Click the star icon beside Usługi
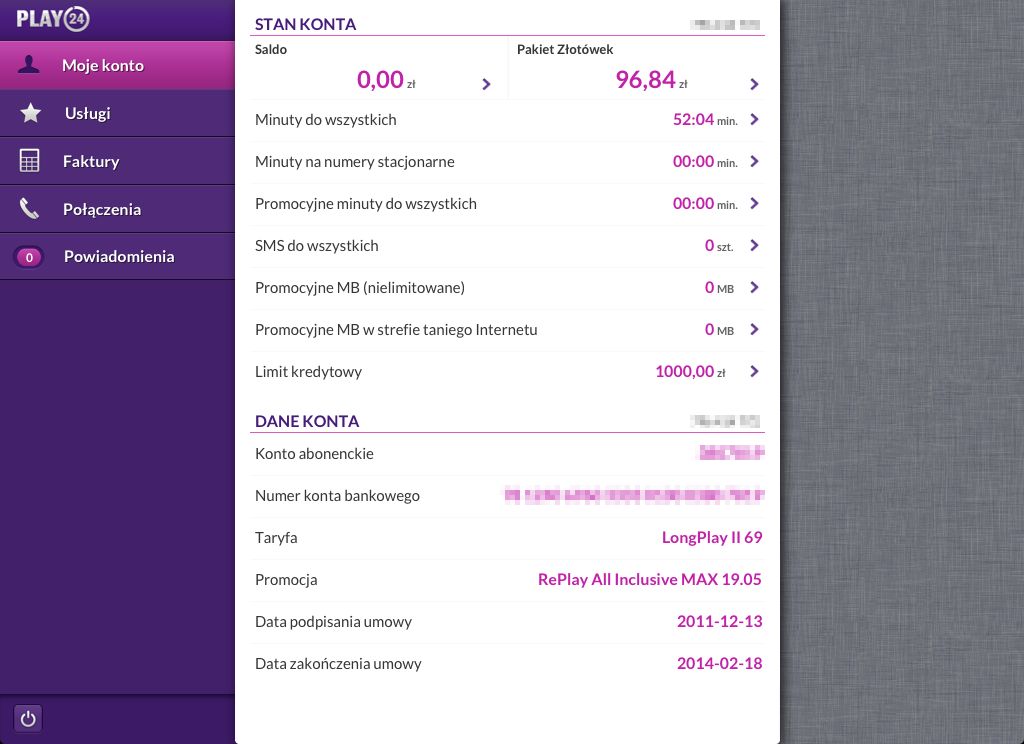1024x744 pixels. click(31, 113)
